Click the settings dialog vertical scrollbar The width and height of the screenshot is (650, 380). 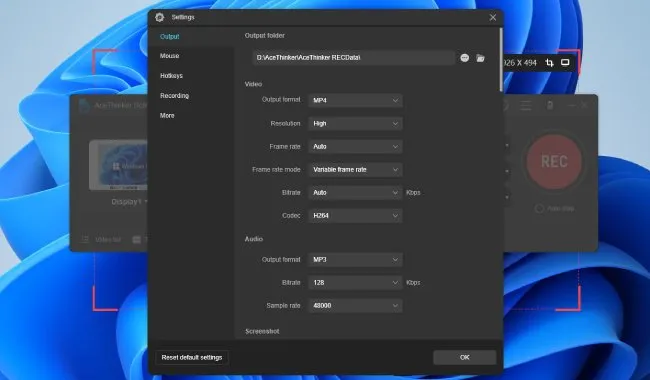501,60
